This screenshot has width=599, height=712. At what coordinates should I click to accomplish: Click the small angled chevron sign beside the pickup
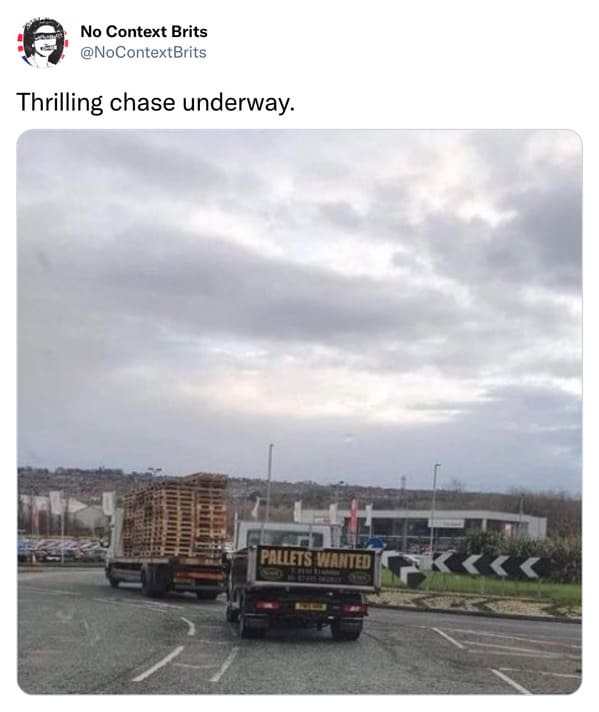click(x=405, y=569)
